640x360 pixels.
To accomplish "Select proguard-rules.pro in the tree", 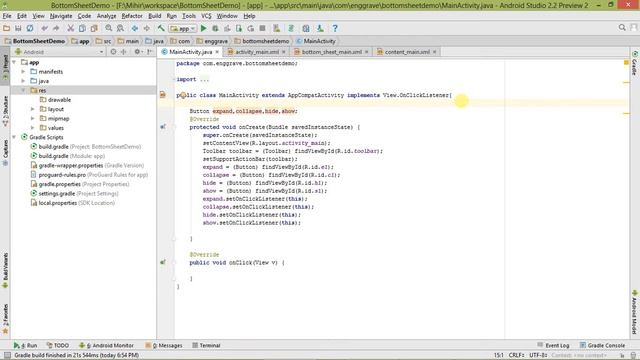I will [89, 175].
